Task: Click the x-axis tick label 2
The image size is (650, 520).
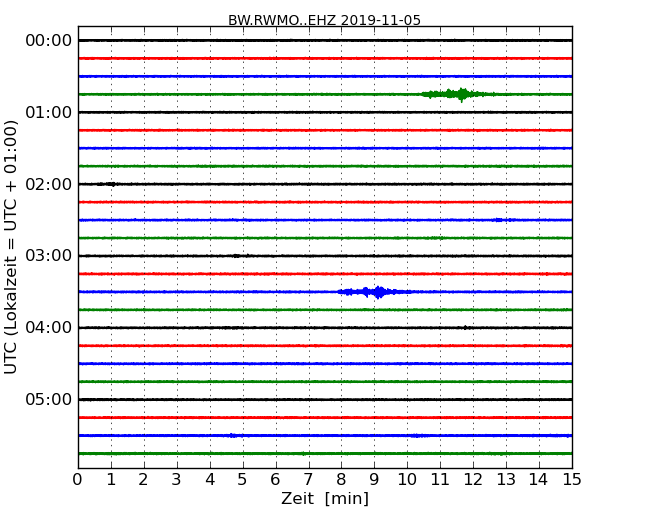Action: tap(143, 479)
